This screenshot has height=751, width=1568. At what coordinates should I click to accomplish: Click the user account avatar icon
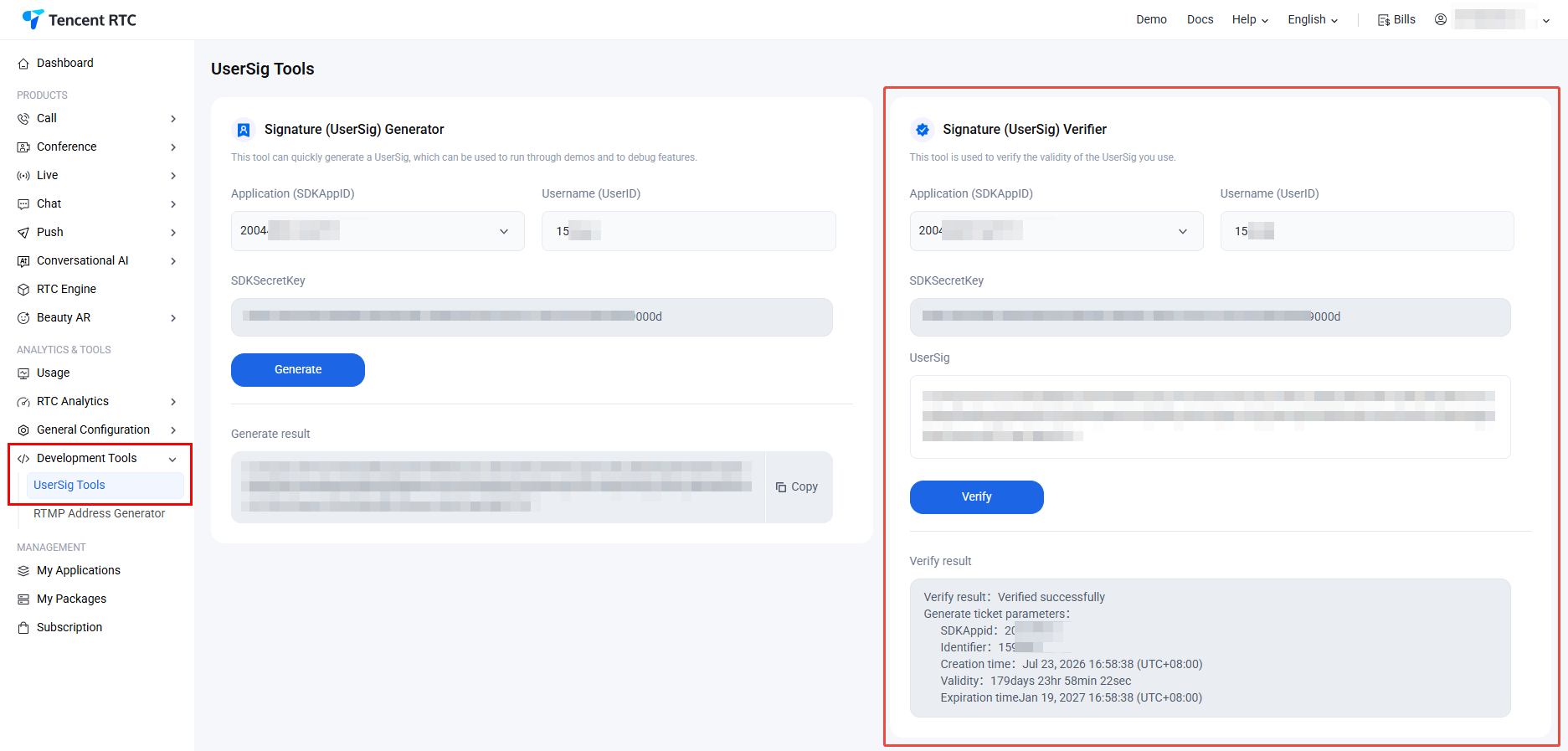(x=1441, y=19)
